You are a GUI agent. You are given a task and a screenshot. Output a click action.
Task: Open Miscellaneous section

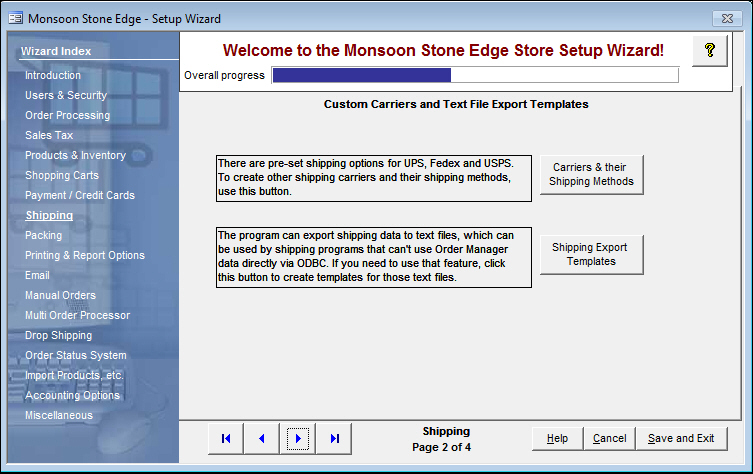[59, 415]
